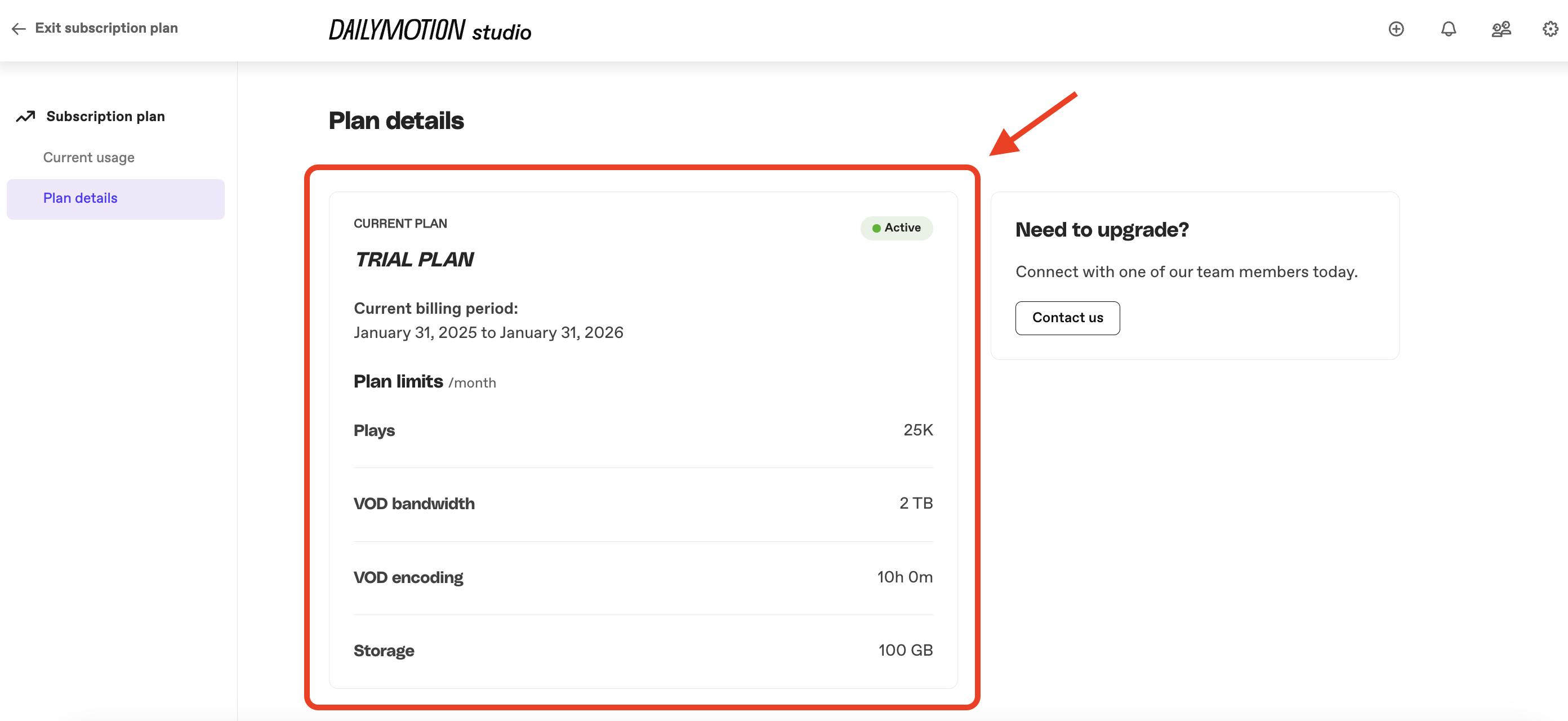Select the Plan details sidebar item
Image resolution: width=1568 pixels, height=721 pixels.
pos(81,198)
